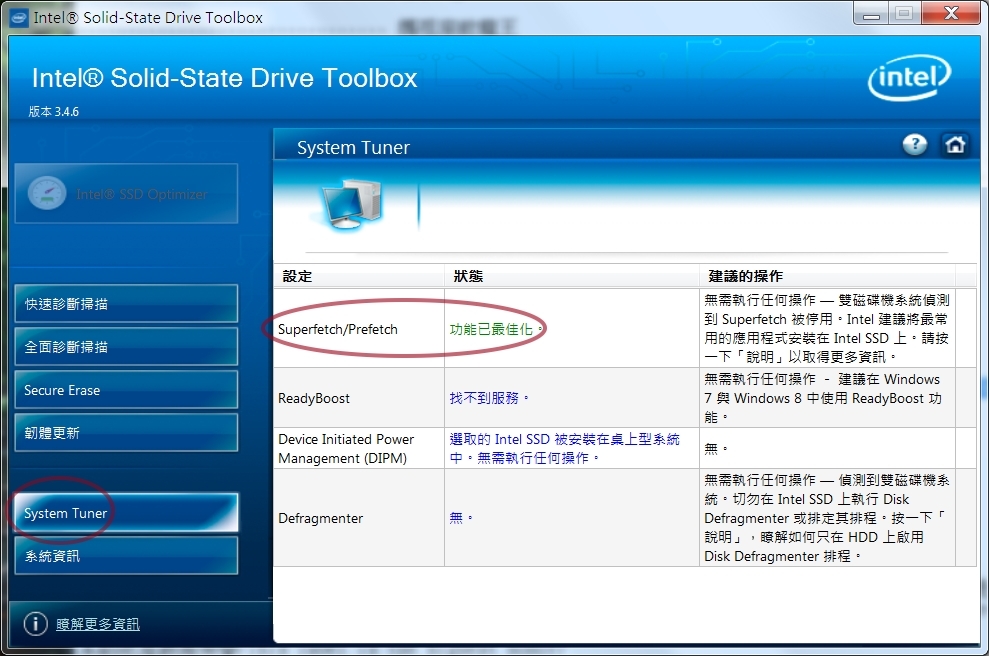Click the 版本 3.4.6 version label

(54, 112)
